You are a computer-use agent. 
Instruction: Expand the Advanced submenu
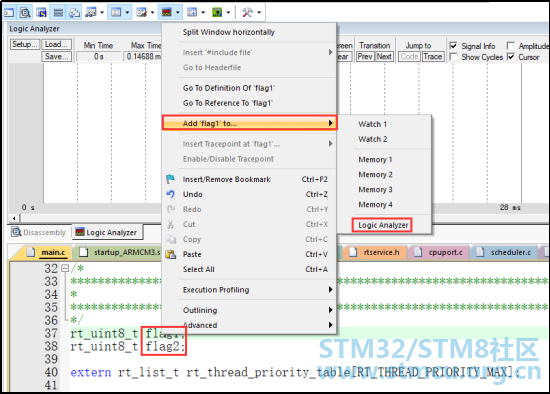pos(249,325)
